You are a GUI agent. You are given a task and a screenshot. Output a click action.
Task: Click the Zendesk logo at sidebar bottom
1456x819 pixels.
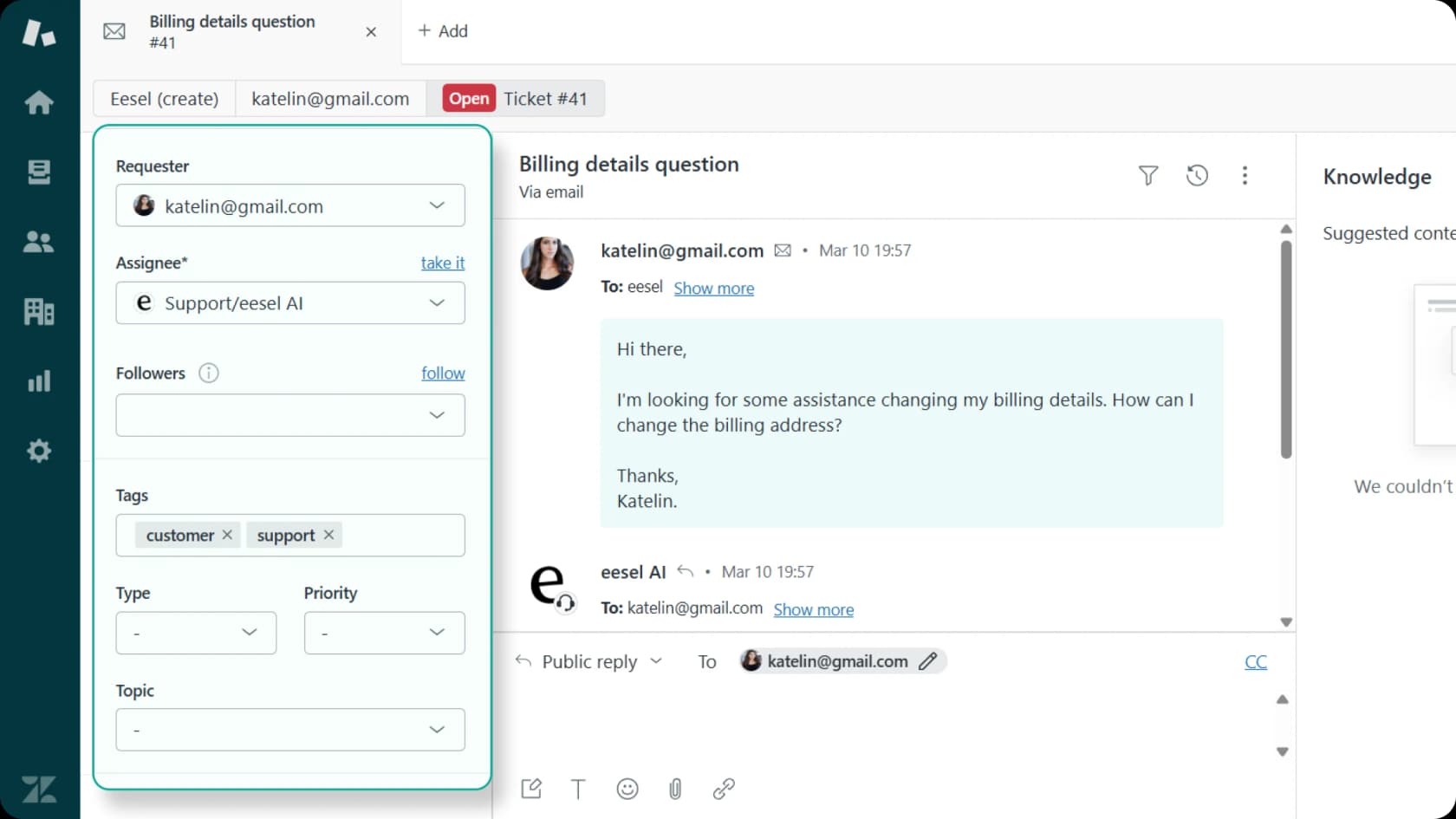[39, 789]
